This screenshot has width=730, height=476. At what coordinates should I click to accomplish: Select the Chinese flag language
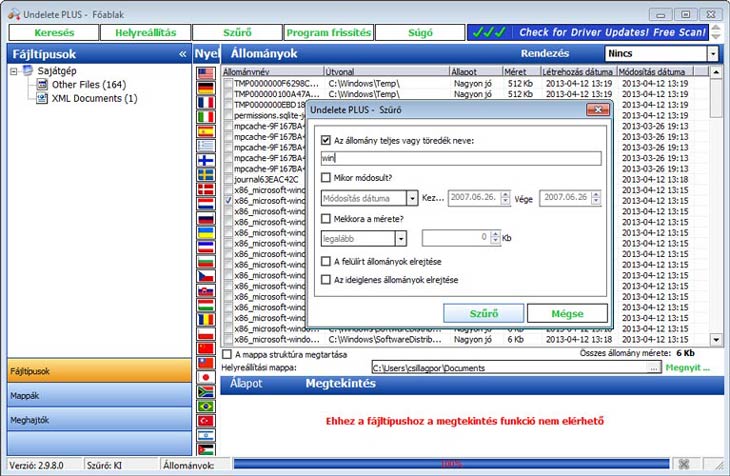[206, 348]
